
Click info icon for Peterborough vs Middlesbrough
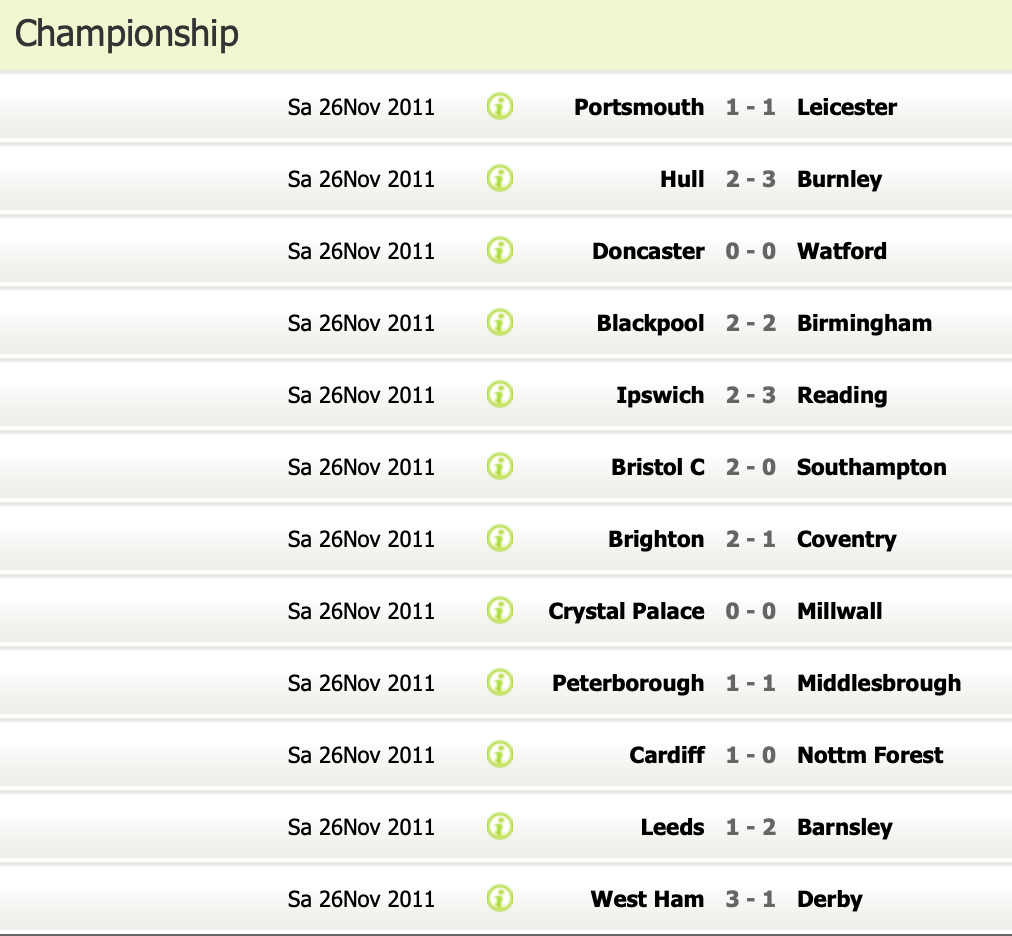(500, 682)
